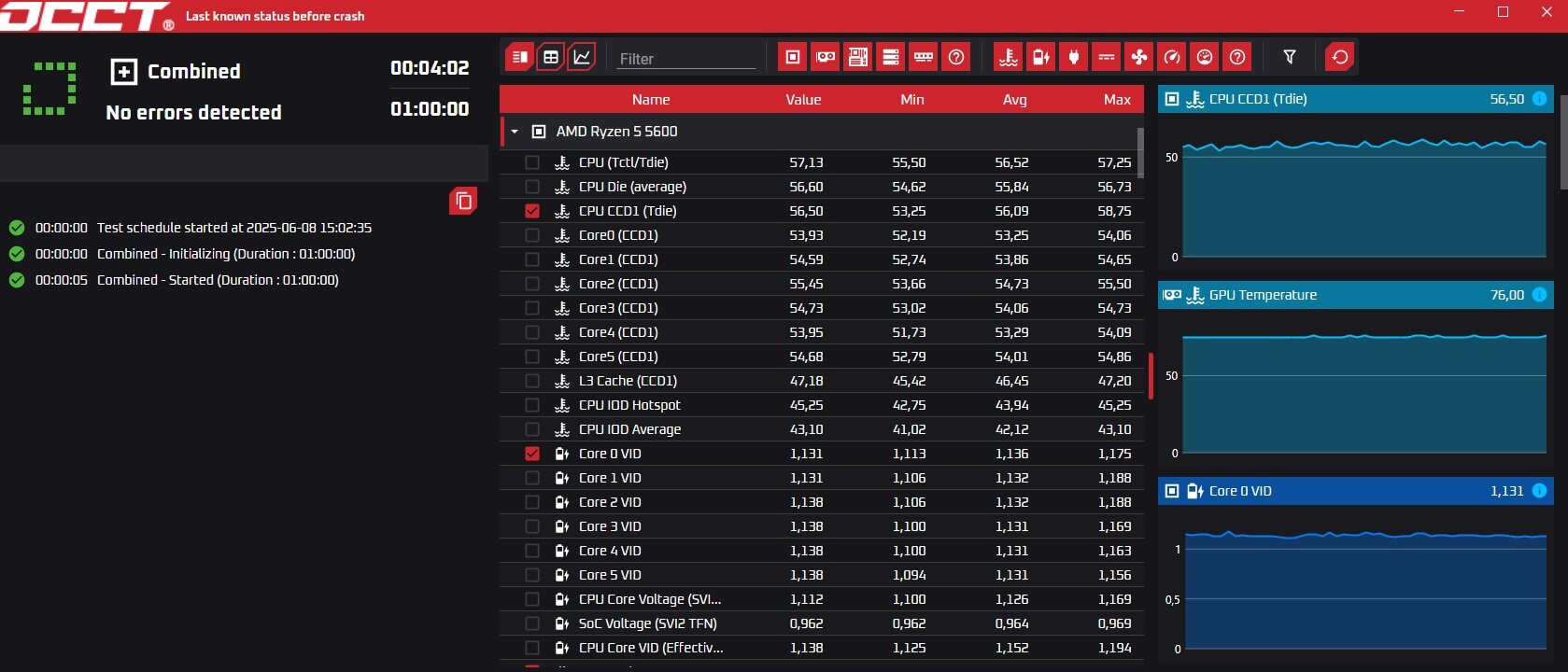Image resolution: width=1568 pixels, height=672 pixels.
Task: Click the 'No errors detected' status text
Action: 193,112
